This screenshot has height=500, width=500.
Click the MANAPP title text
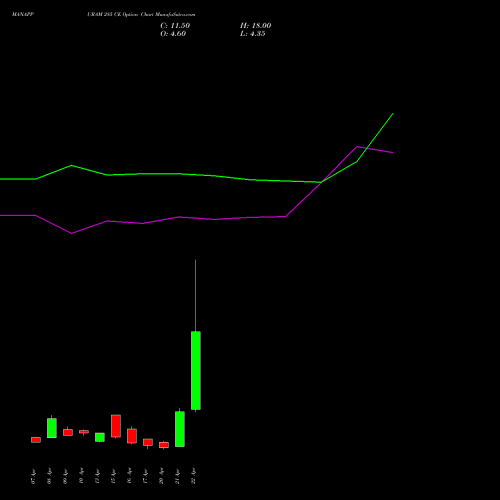[x=23, y=15]
